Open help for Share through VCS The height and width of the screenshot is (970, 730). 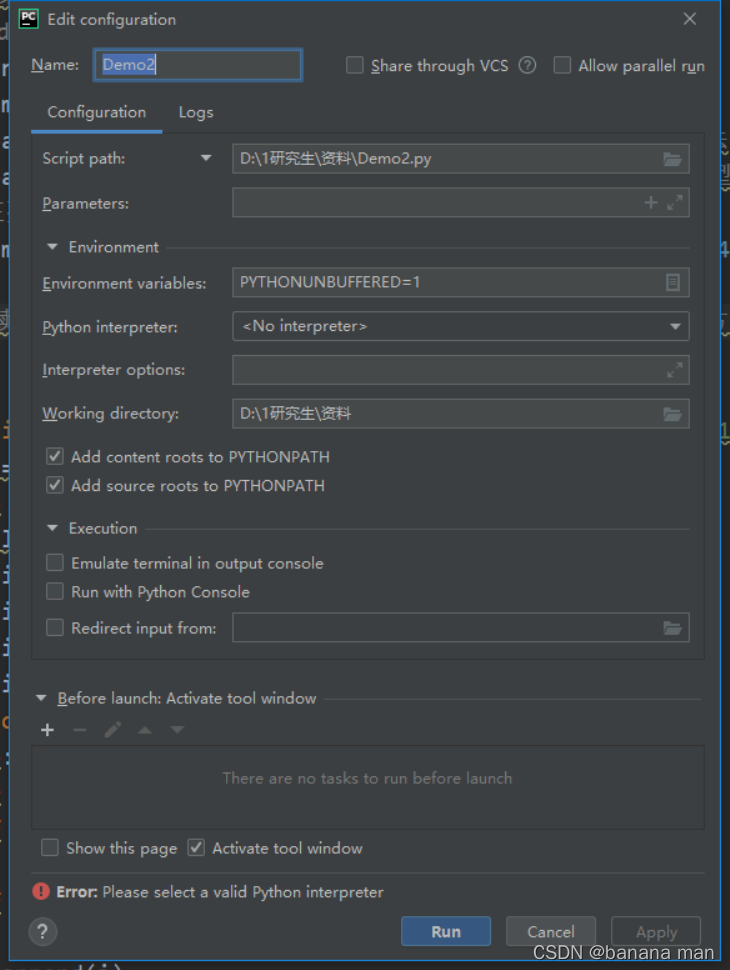coord(527,65)
